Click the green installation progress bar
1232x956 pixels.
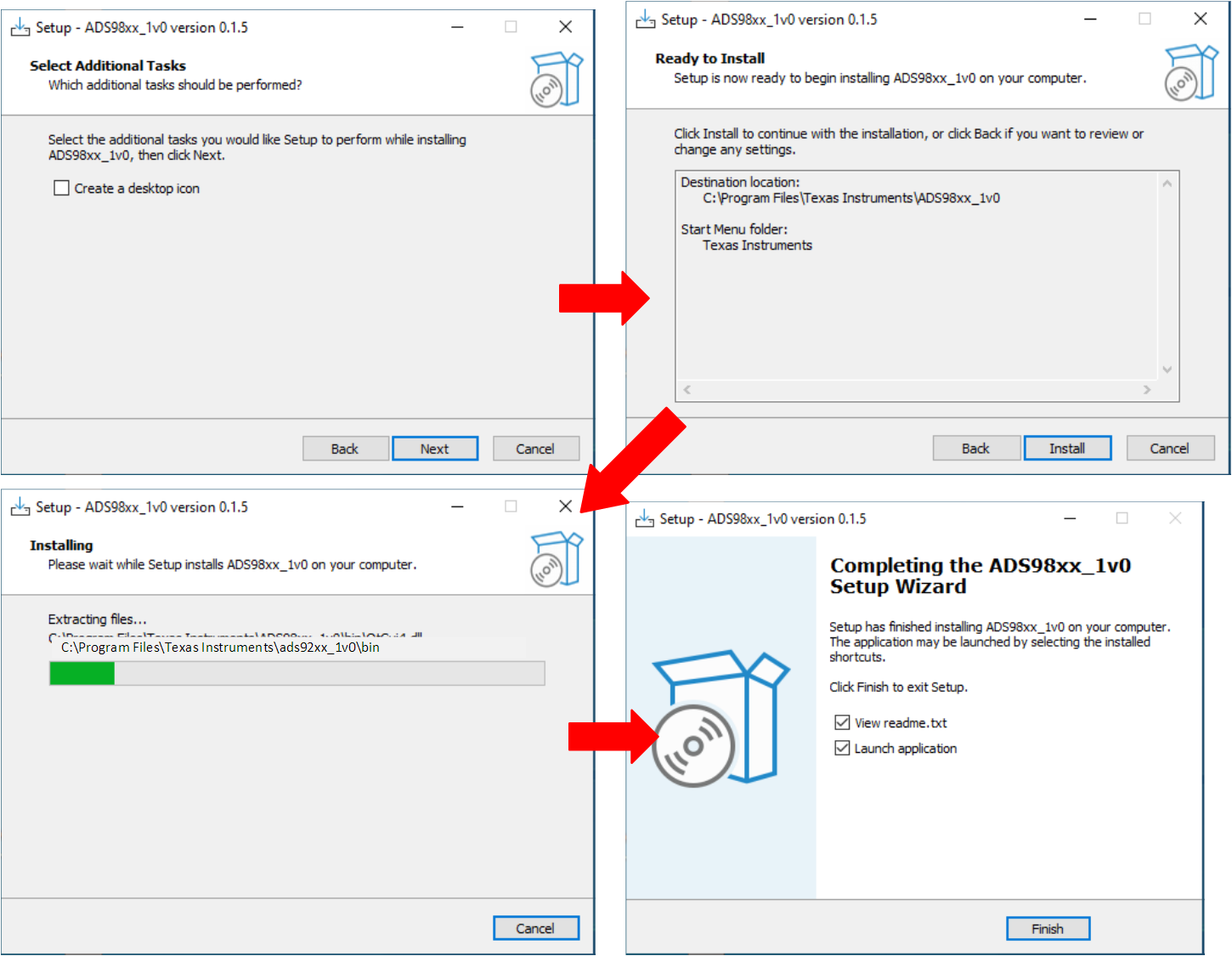coord(297,673)
